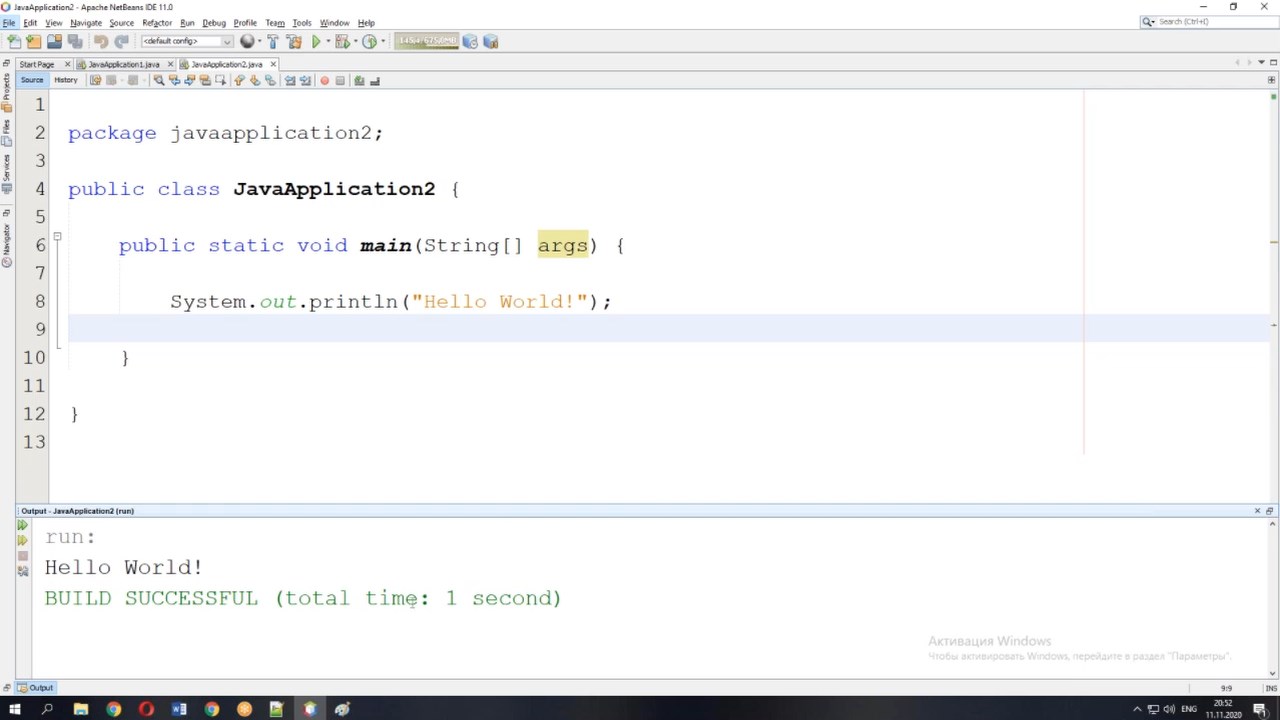The image size is (1280, 720).
Task: Re-run the program from Output panel
Action: coord(22,525)
